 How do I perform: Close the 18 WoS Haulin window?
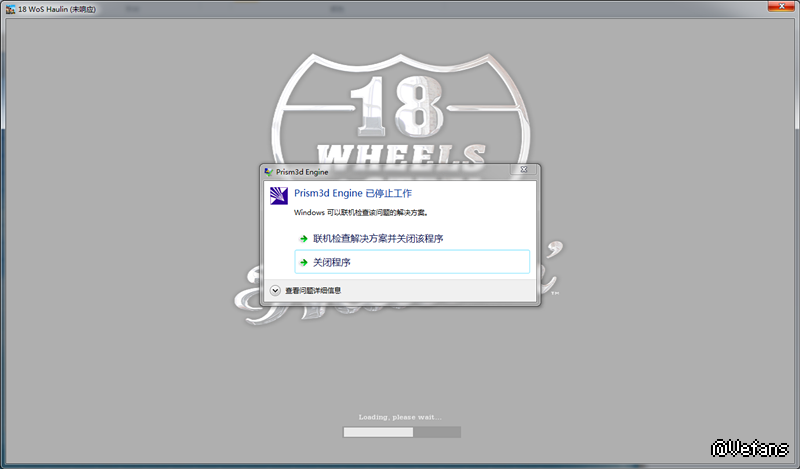(781, 6)
